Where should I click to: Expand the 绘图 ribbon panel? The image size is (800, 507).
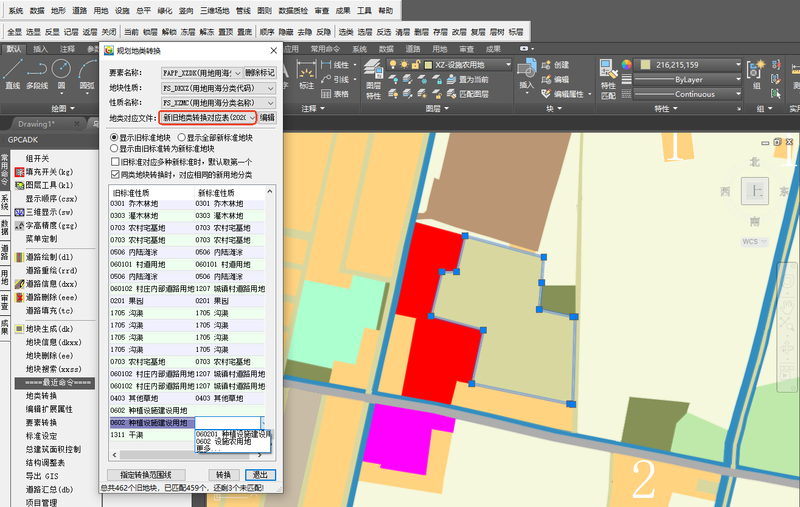(x=63, y=108)
